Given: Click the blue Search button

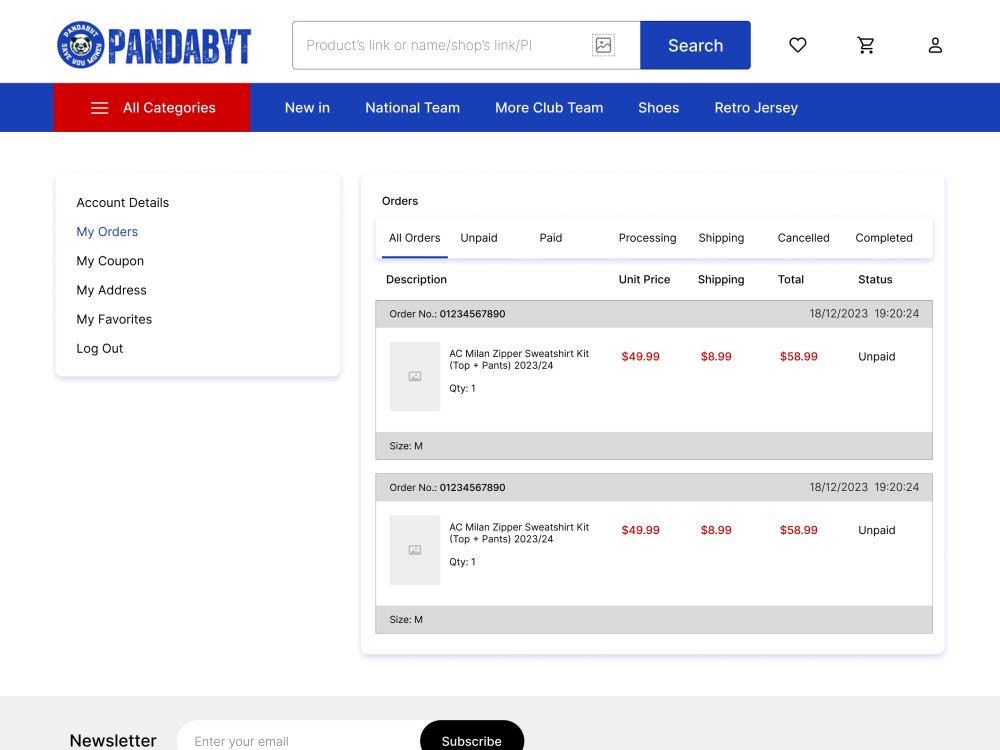Looking at the screenshot, I should tap(695, 45).
